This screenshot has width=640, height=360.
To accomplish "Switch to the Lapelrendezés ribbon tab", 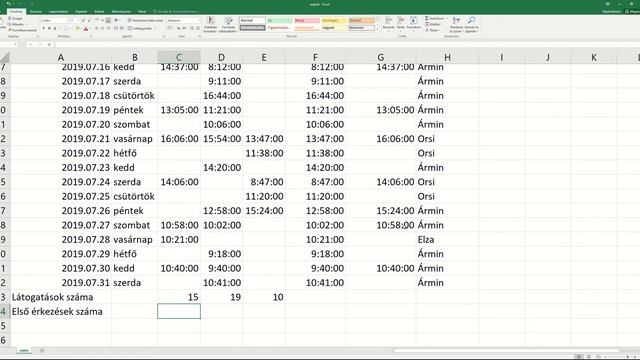I will [x=58, y=11].
